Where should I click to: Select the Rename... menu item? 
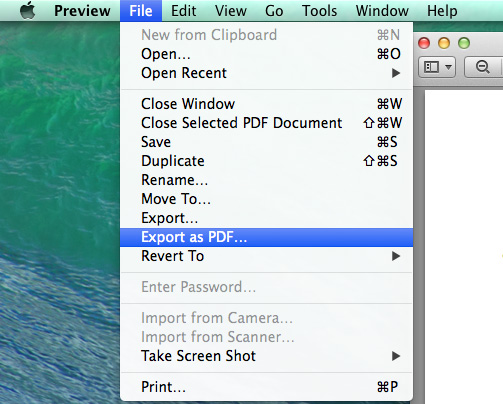point(266,180)
